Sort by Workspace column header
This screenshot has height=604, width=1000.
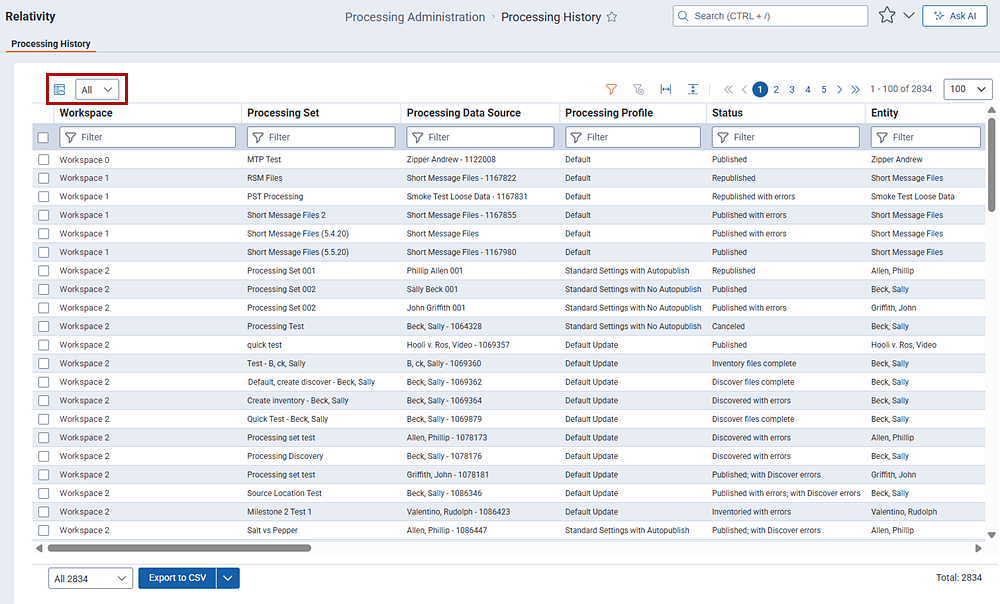pyautogui.click(x=86, y=113)
